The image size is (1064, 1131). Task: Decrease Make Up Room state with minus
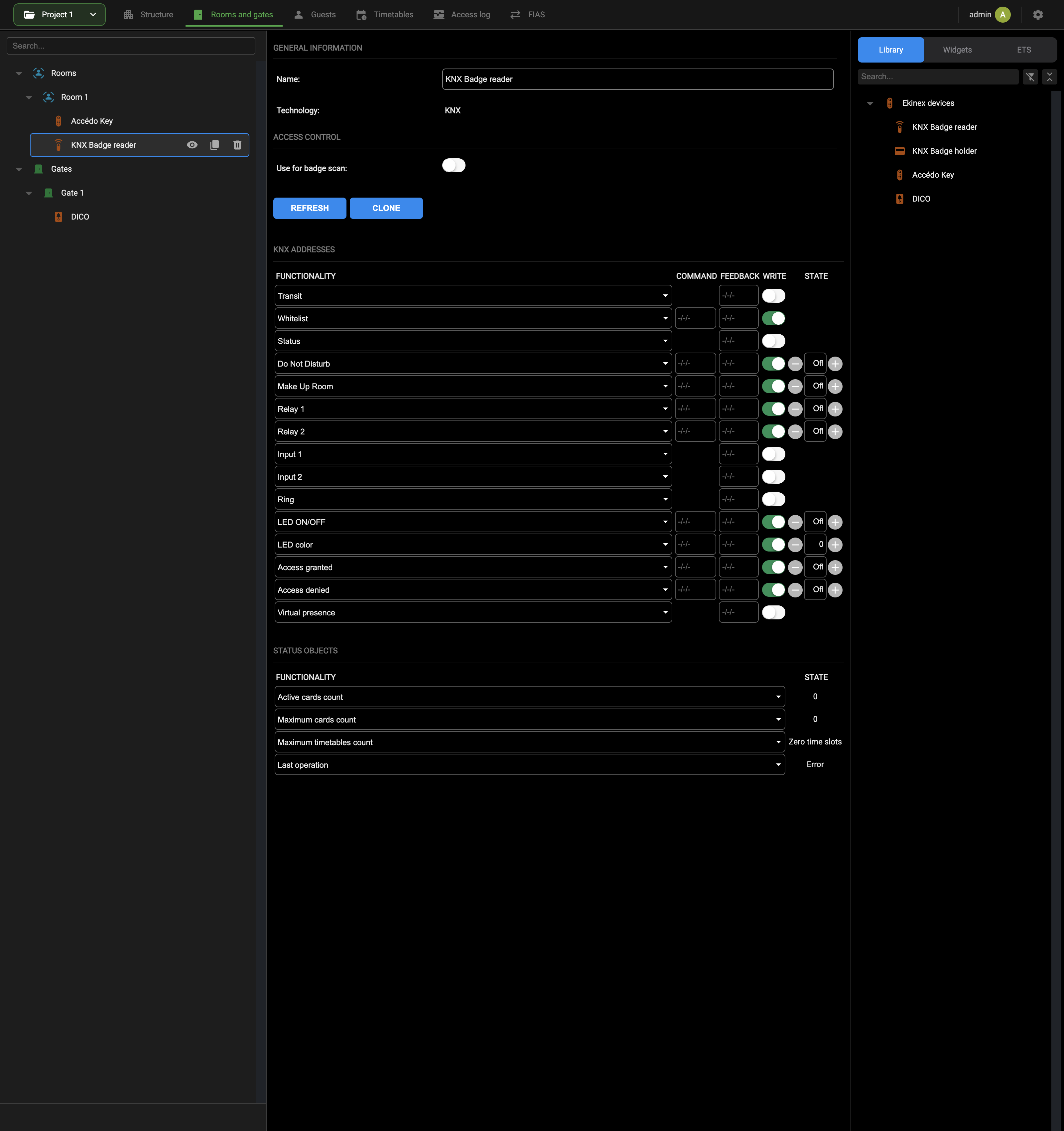coord(795,387)
